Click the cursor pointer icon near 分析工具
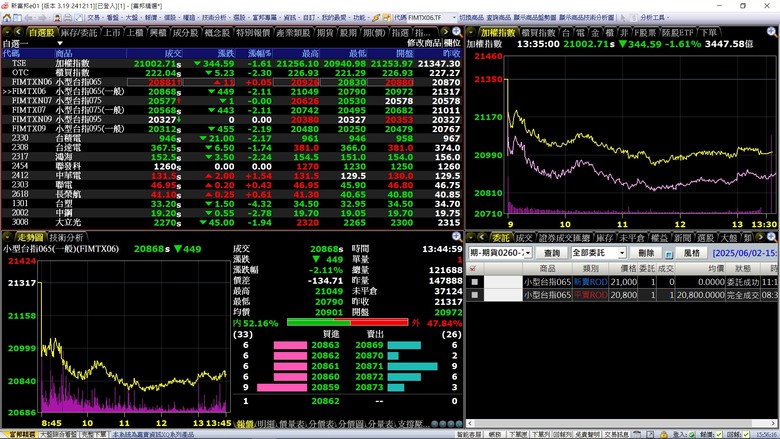The image size is (780, 439). (622, 17)
